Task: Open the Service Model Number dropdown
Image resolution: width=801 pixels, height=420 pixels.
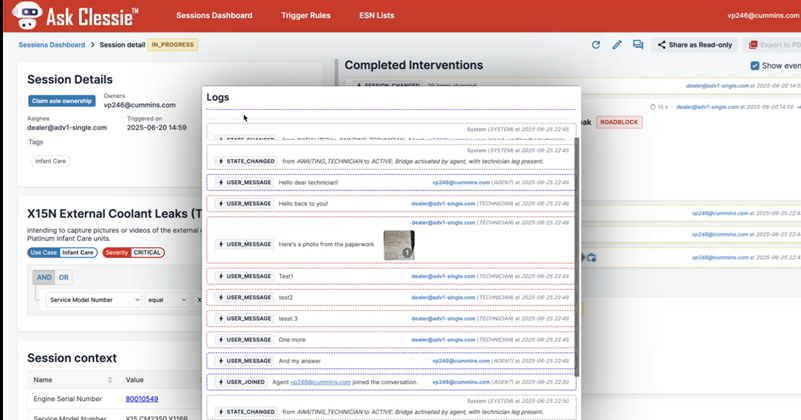Action: [93, 300]
